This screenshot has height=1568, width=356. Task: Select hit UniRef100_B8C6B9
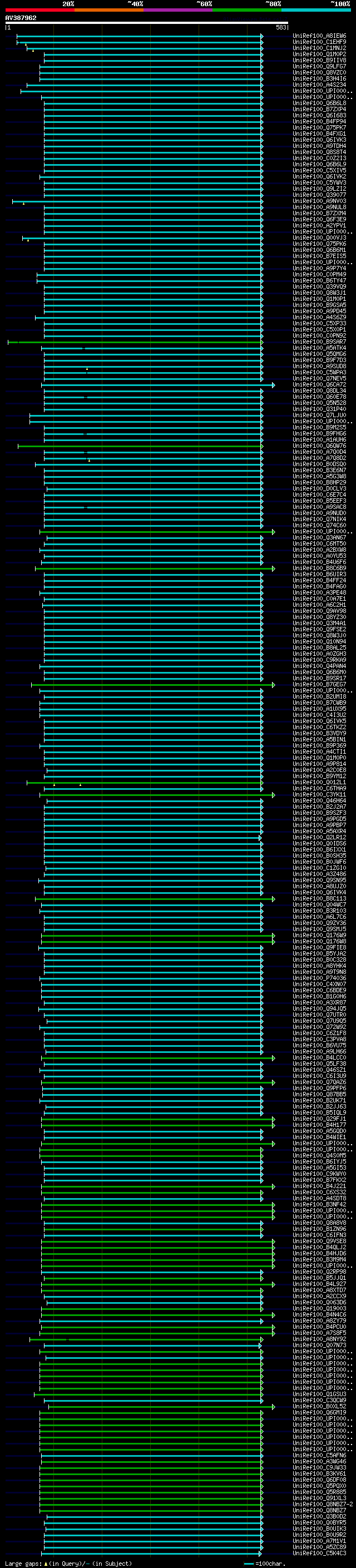(319, 568)
